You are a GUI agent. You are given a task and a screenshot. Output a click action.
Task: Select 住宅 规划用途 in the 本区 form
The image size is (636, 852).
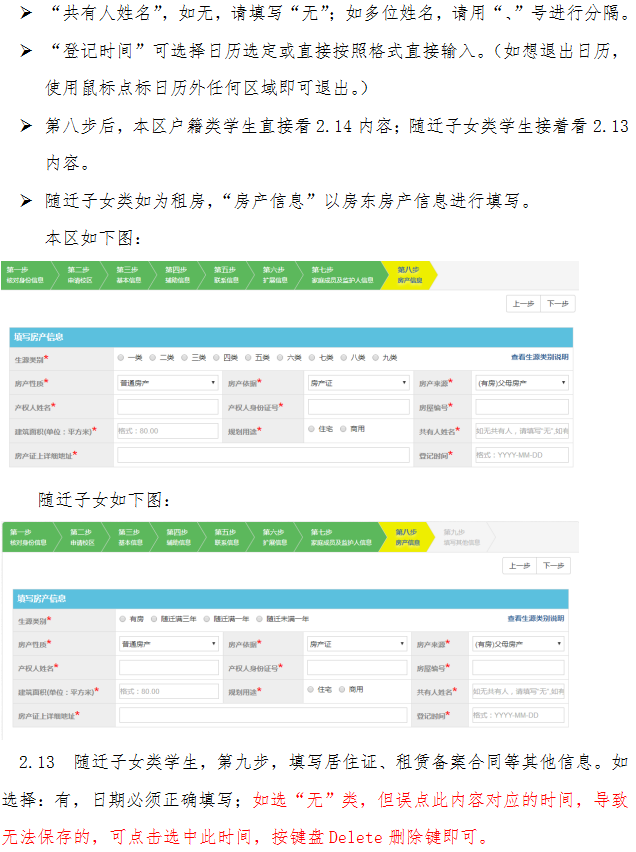click(x=311, y=429)
